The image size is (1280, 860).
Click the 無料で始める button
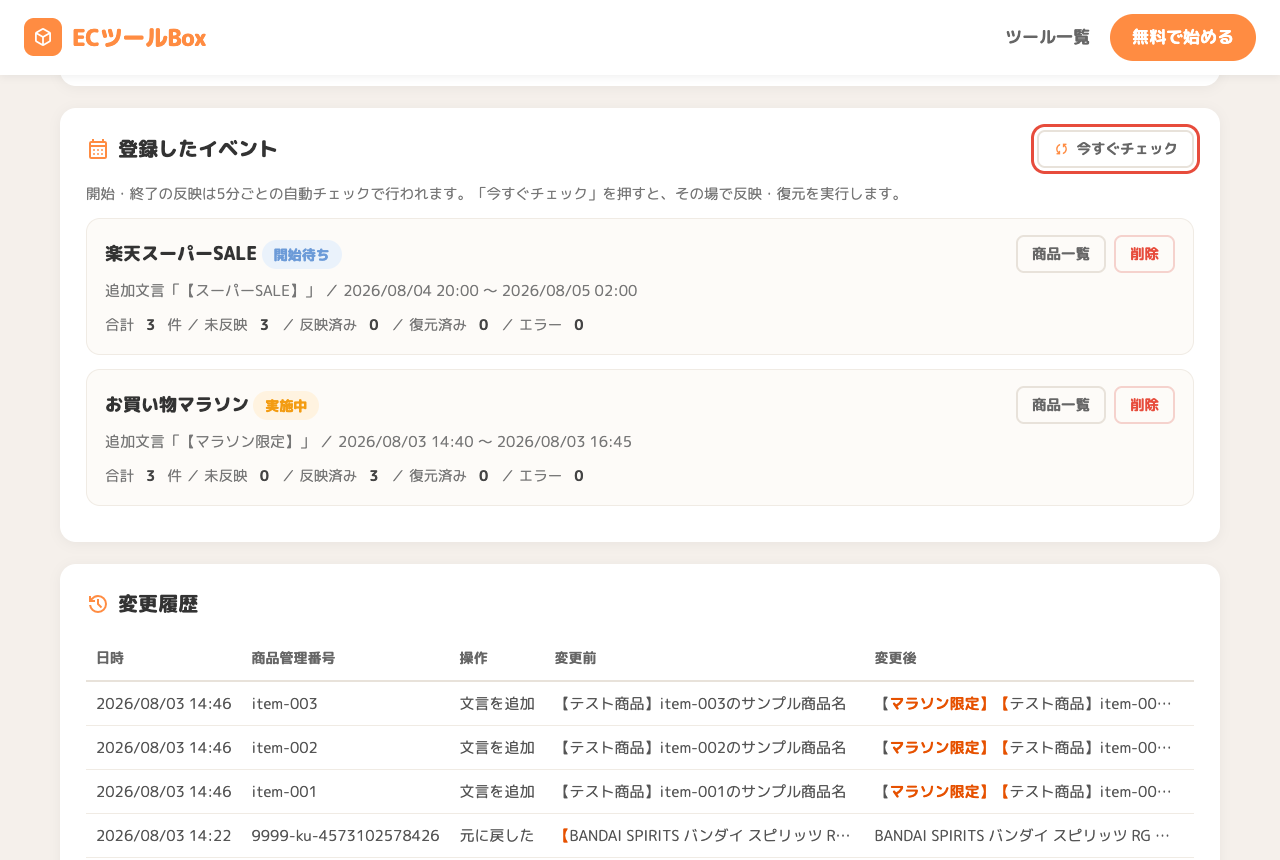point(1183,37)
